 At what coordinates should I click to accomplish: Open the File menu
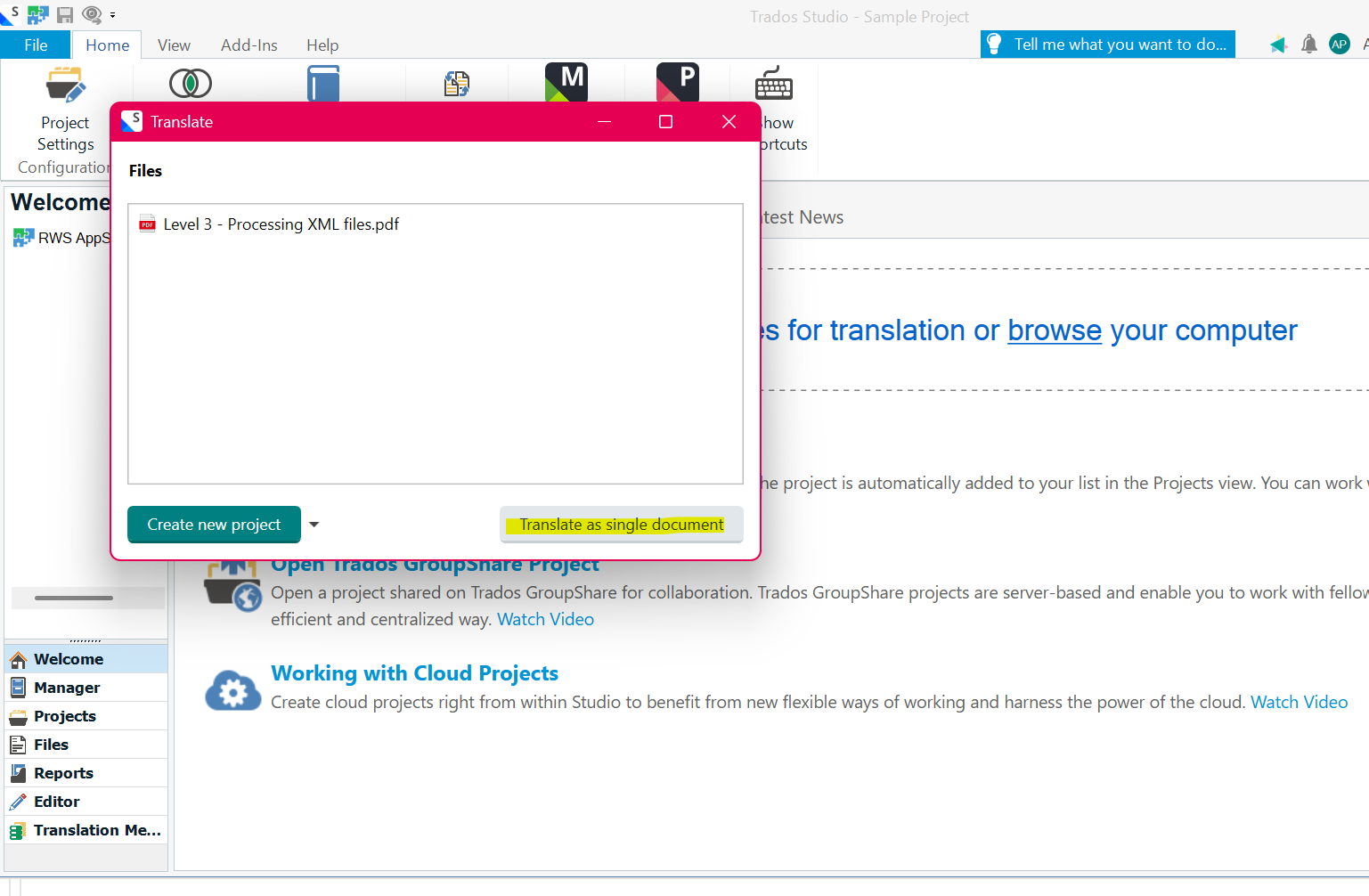[36, 45]
